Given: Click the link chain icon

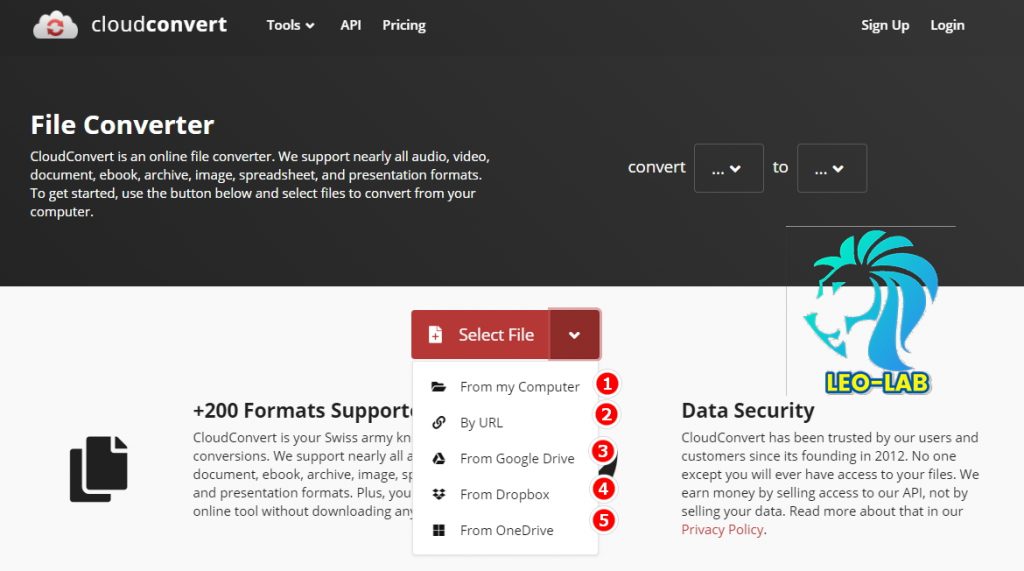Looking at the screenshot, I should [439, 423].
